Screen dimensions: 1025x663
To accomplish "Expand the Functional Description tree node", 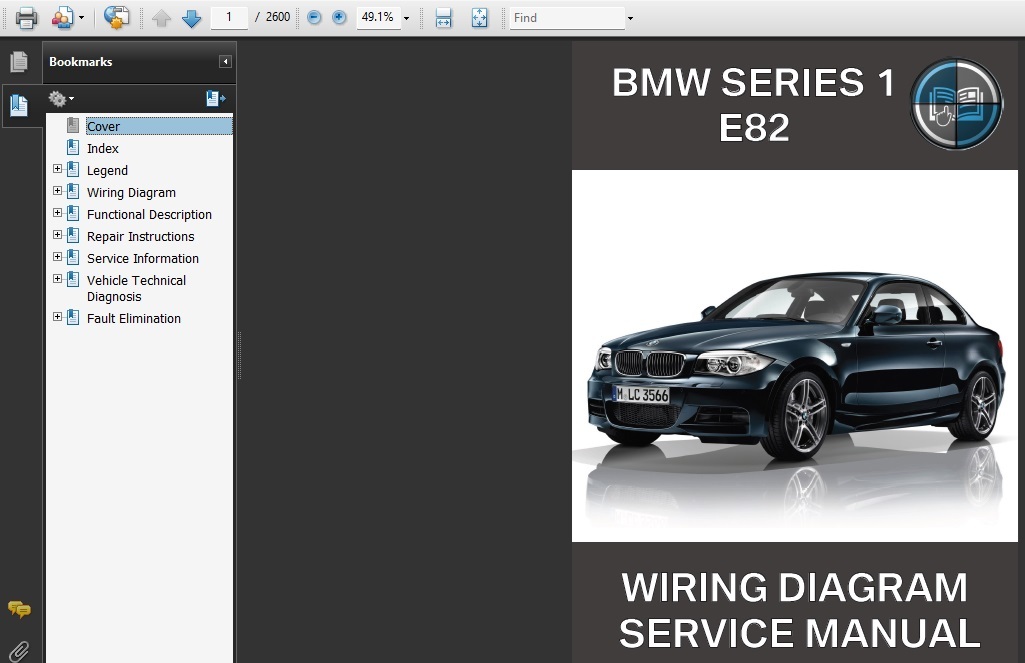I will (58, 212).
